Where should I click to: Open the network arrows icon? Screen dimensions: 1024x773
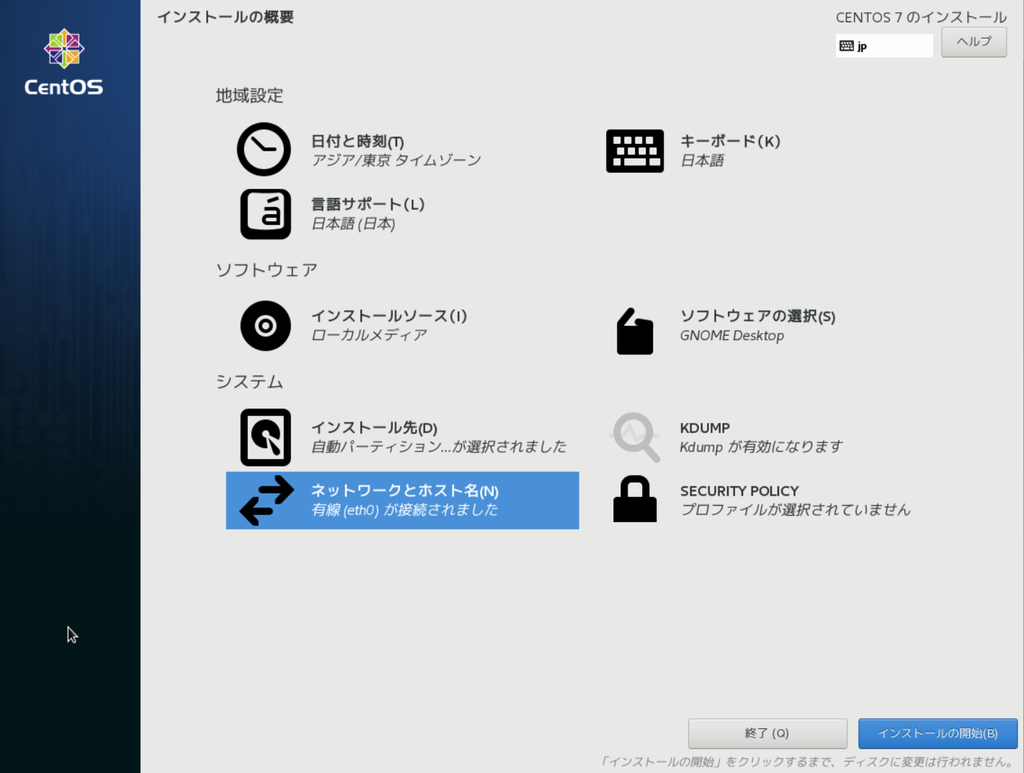266,500
